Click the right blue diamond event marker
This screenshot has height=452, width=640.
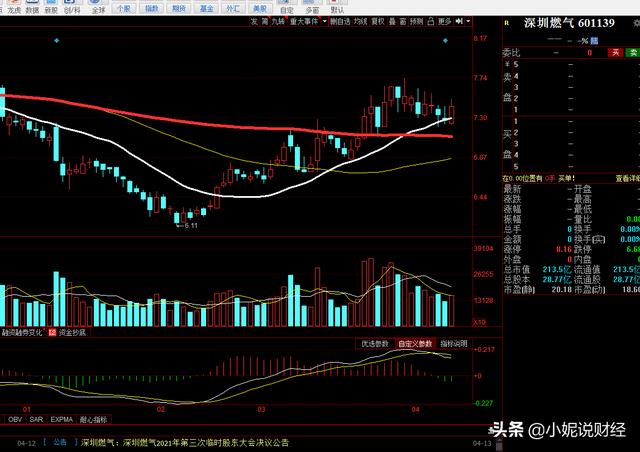click(x=445, y=40)
